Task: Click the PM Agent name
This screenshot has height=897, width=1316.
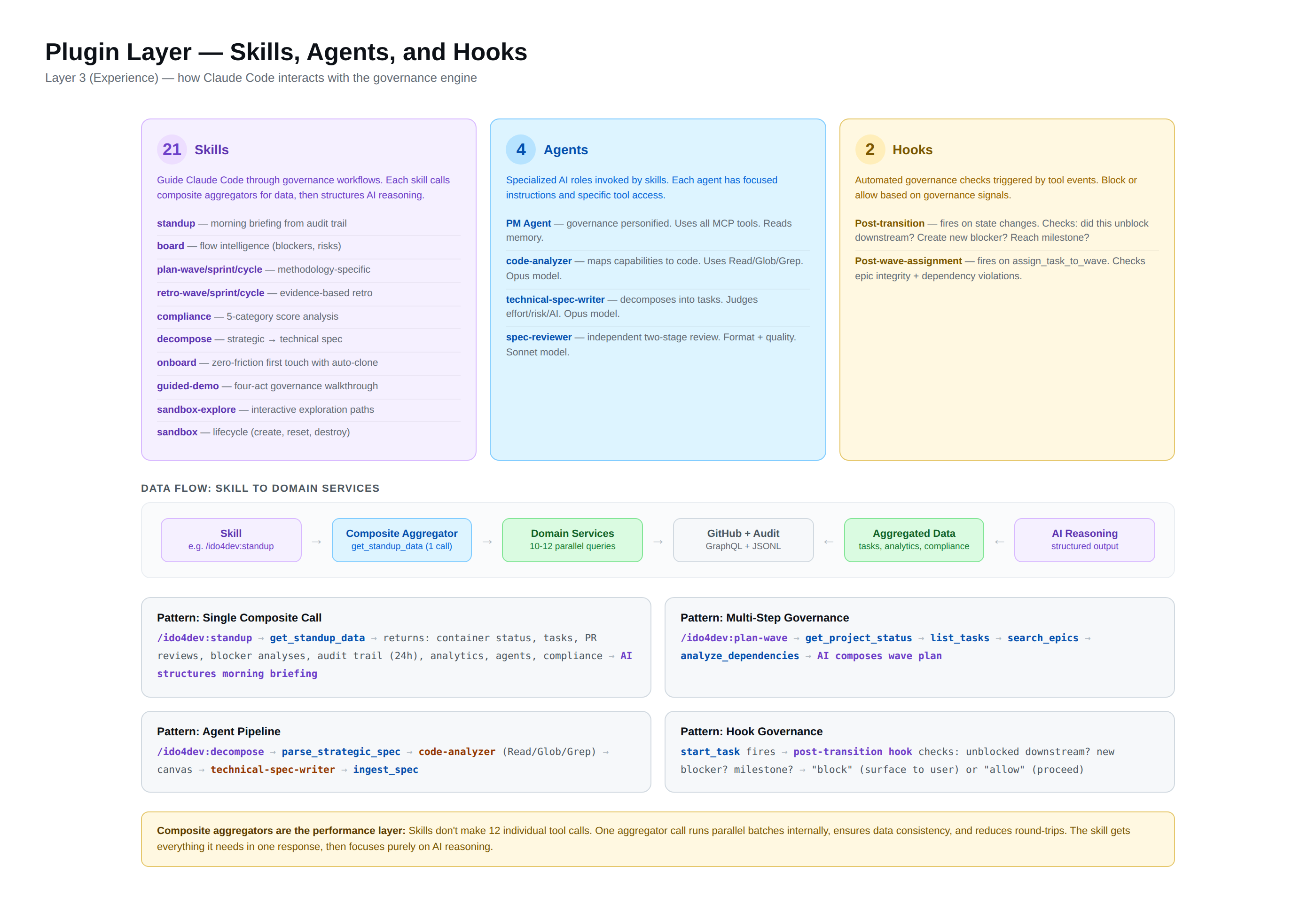Action: pos(528,223)
